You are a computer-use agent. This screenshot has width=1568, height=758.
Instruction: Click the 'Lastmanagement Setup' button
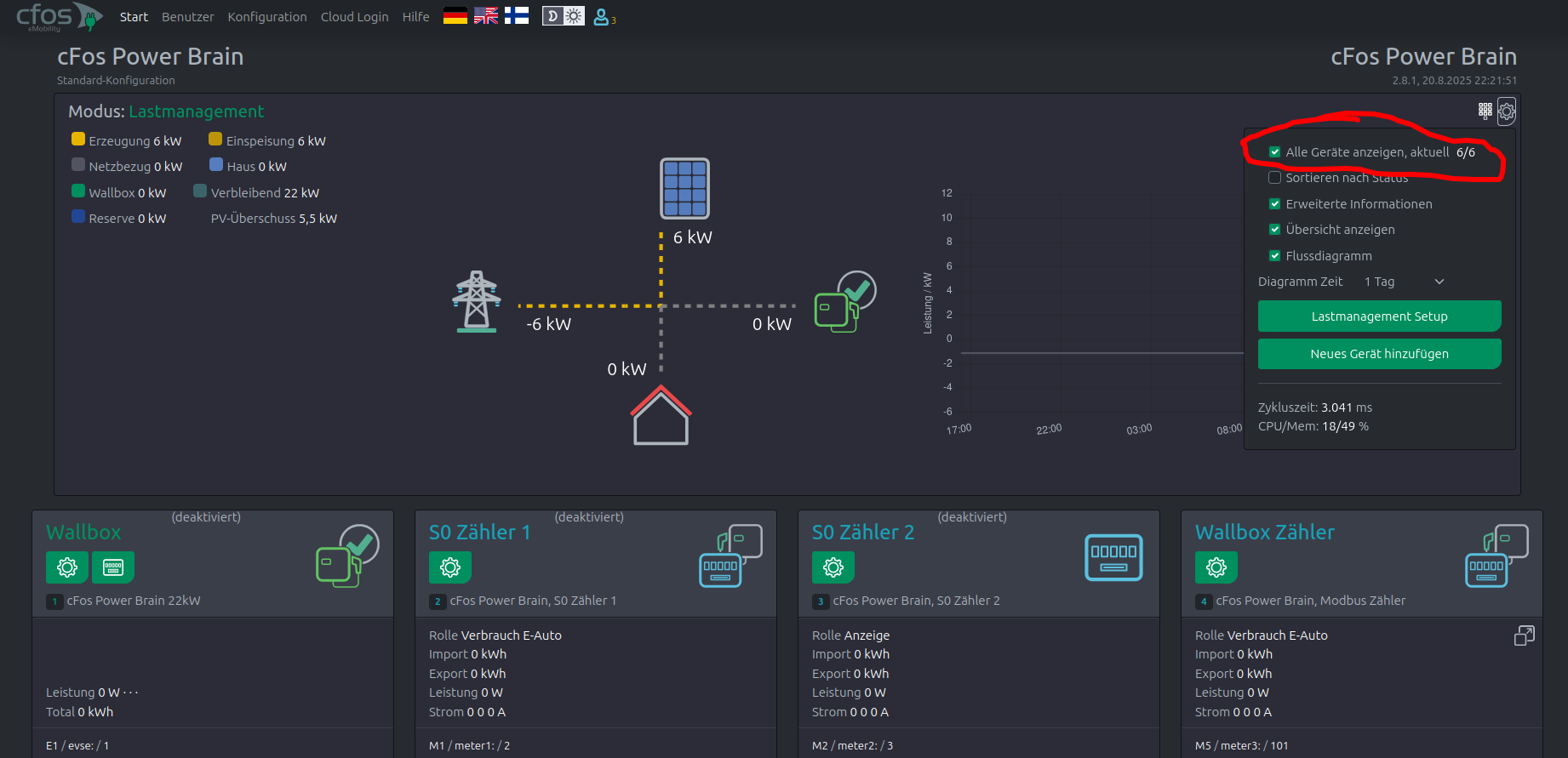click(1379, 316)
